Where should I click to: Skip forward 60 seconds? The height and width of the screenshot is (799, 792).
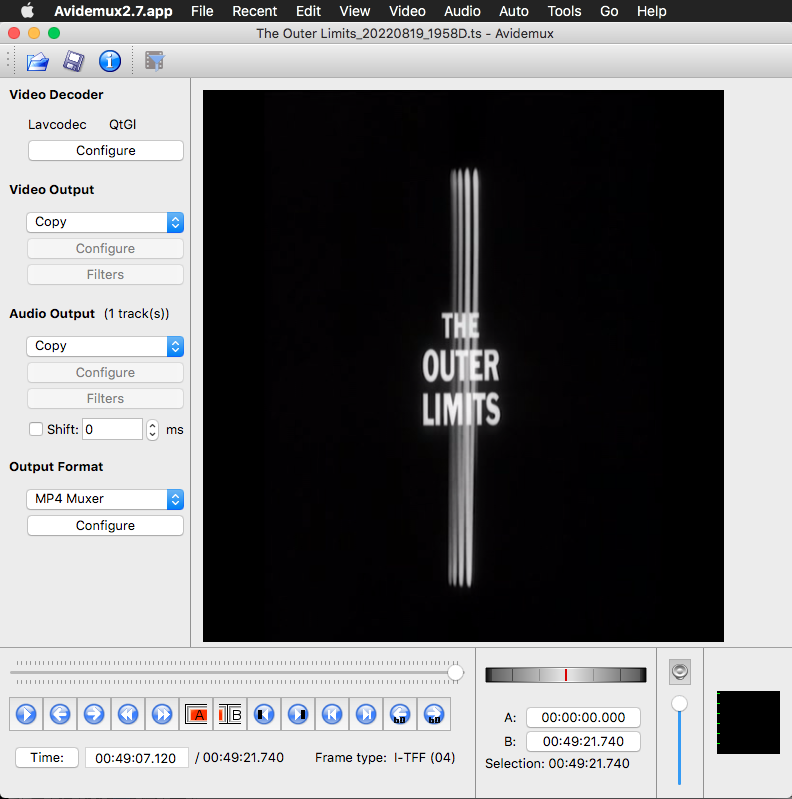[434, 714]
